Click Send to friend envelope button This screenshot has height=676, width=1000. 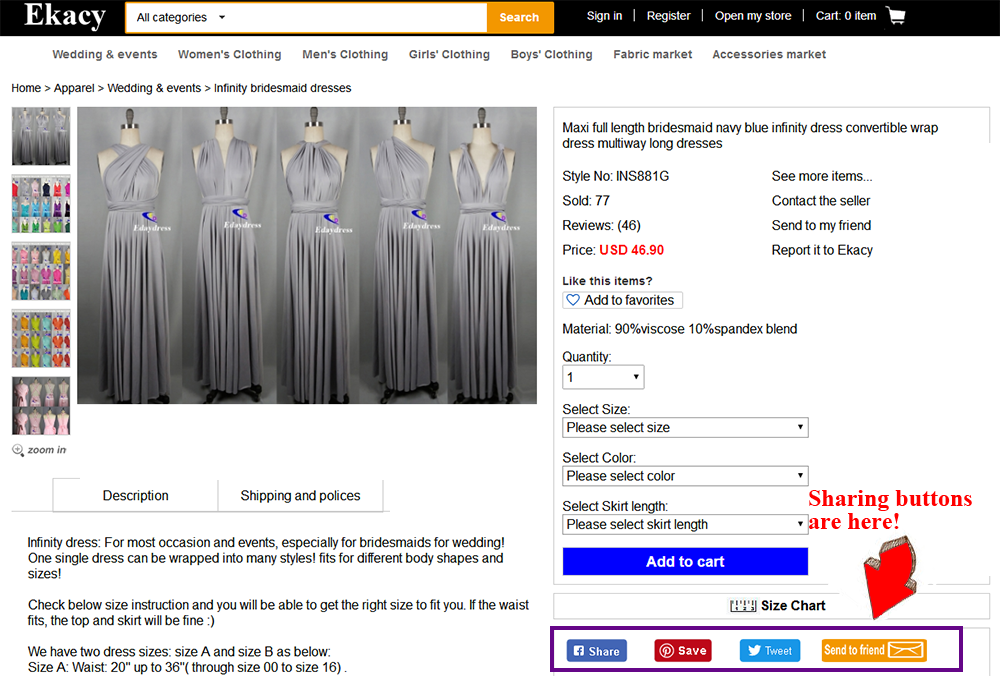[x=874, y=651]
